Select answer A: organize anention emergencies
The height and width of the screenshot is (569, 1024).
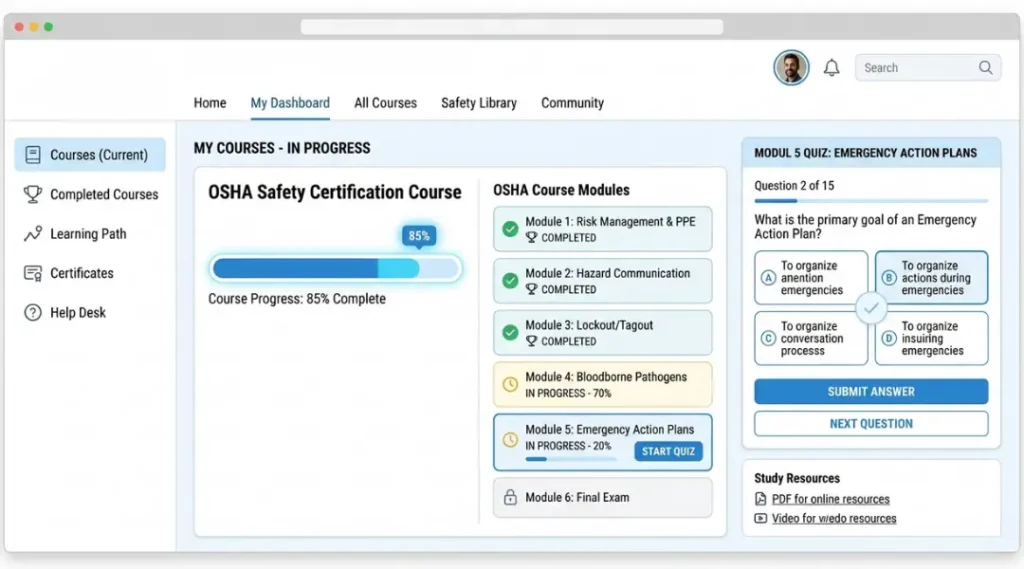click(x=811, y=278)
